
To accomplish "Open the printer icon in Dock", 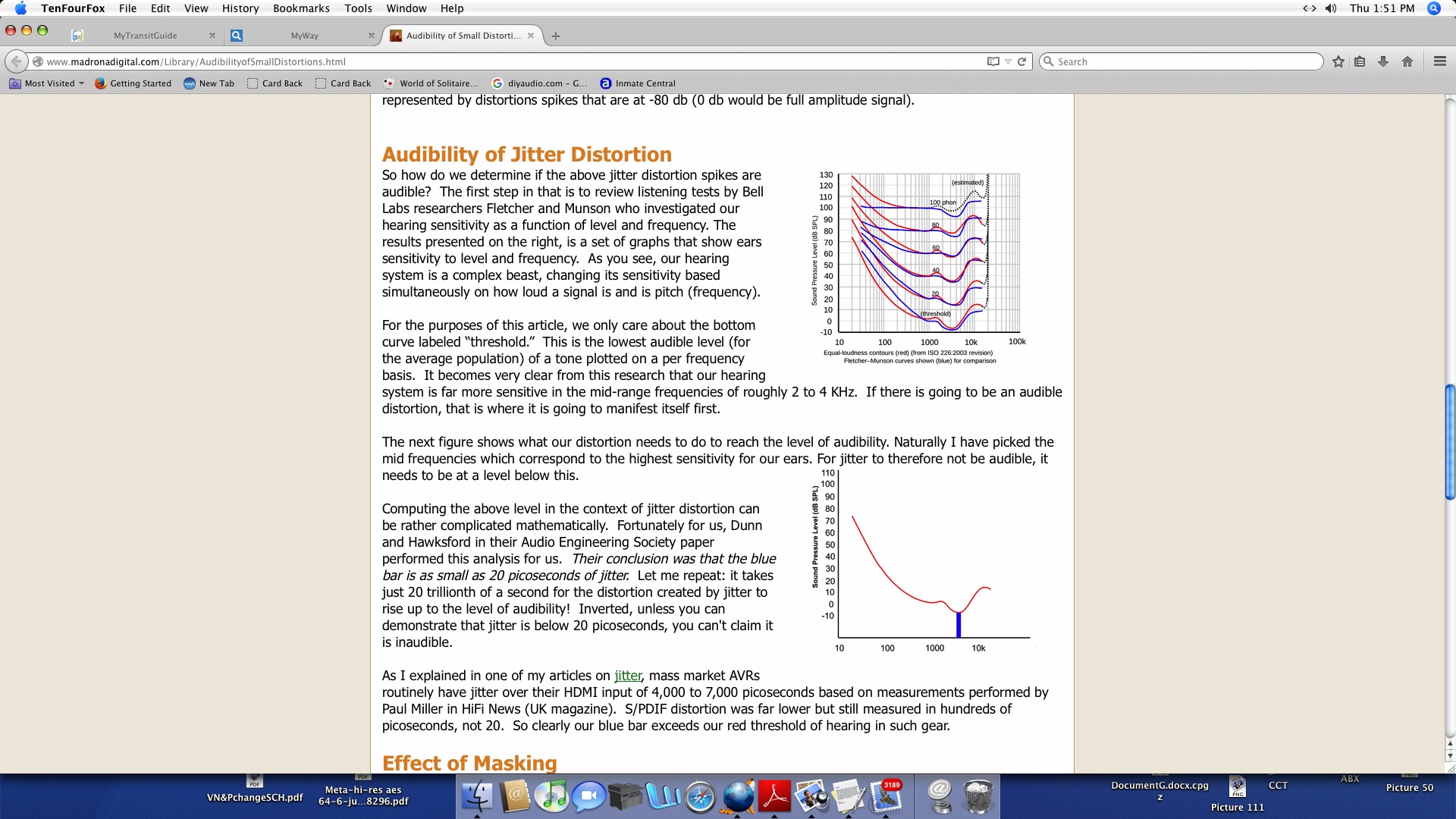I will click(626, 797).
